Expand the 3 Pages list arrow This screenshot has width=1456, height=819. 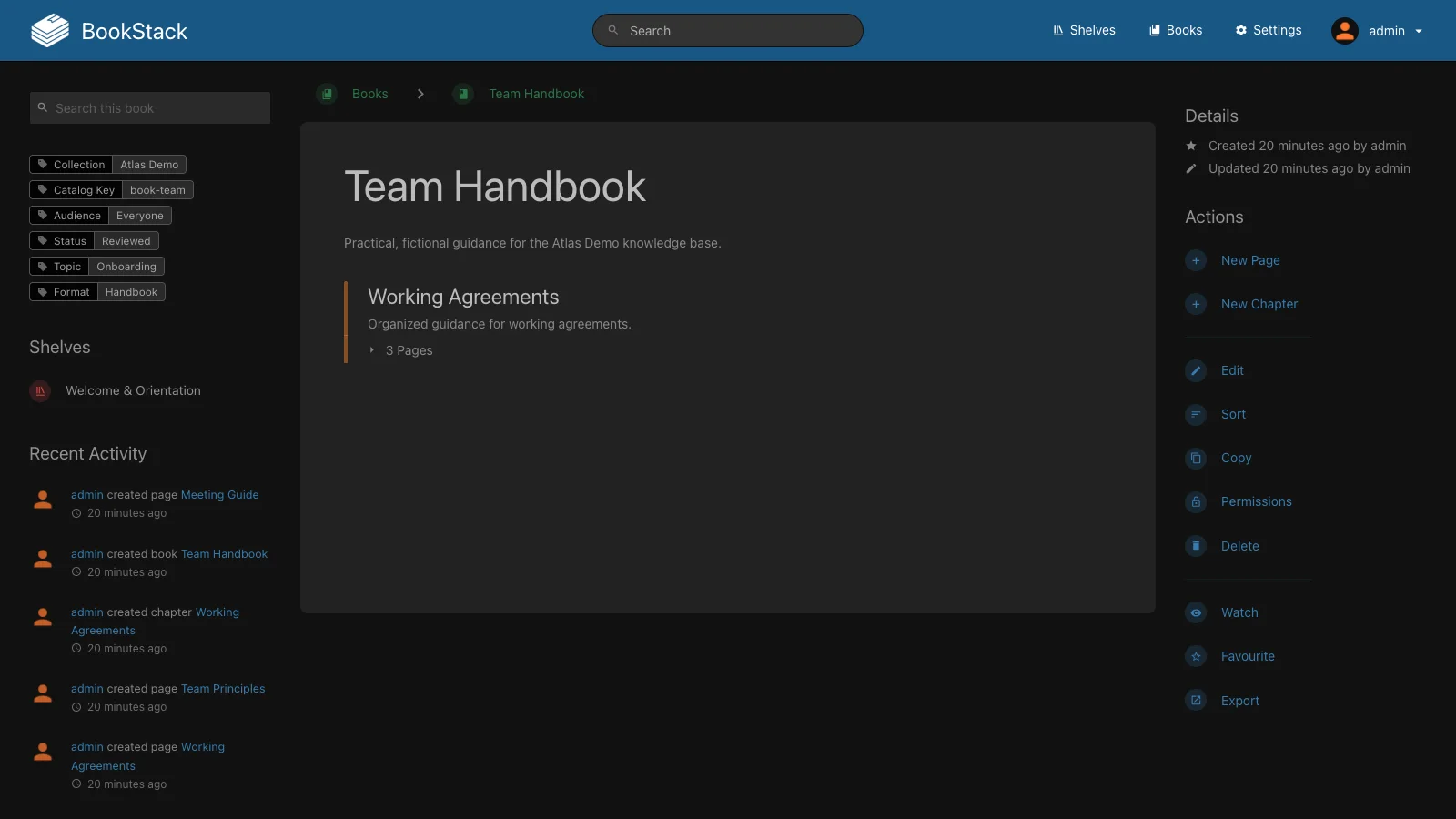pos(372,350)
